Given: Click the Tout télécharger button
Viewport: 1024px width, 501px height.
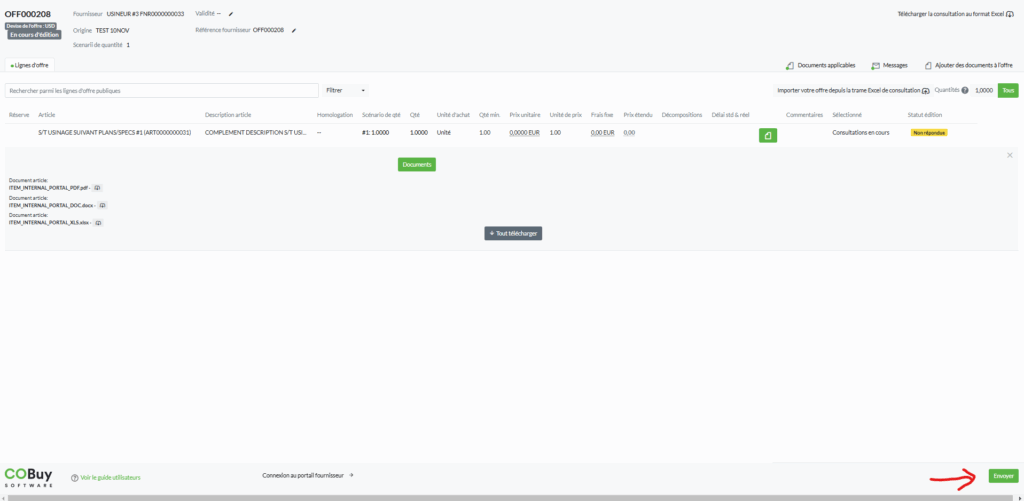Looking at the screenshot, I should click(513, 233).
